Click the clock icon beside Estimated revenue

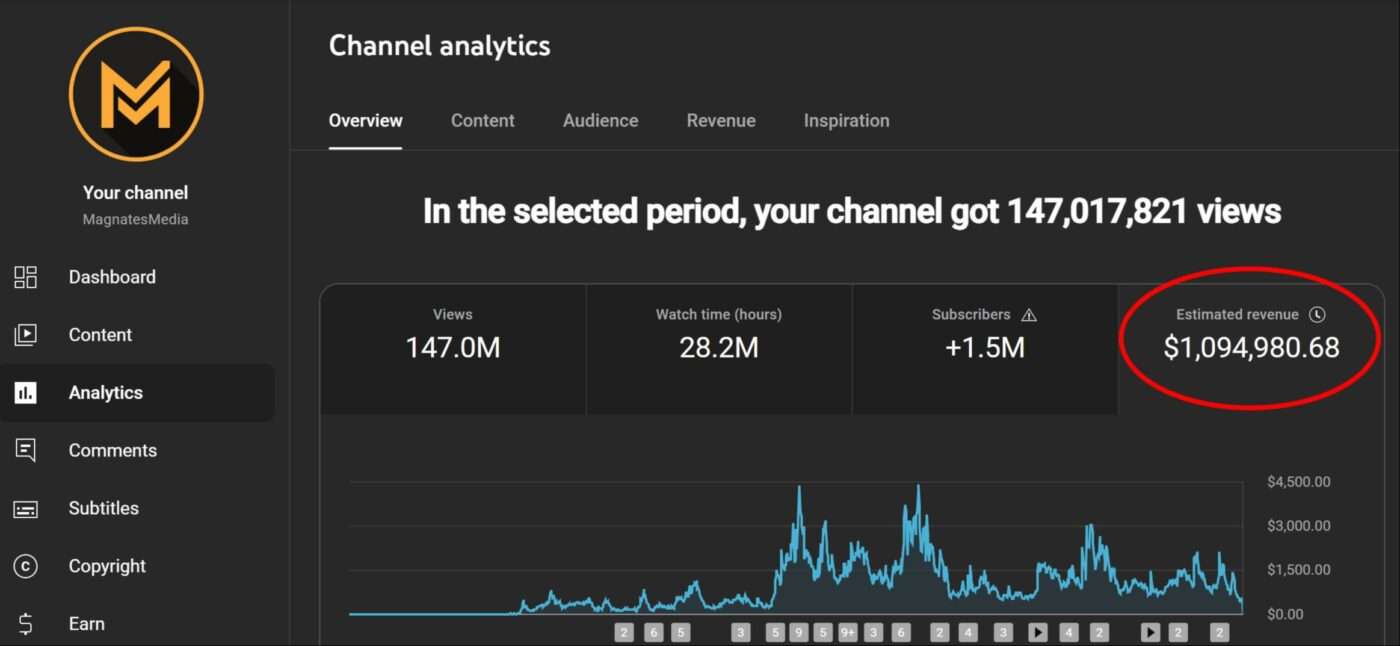click(1317, 314)
